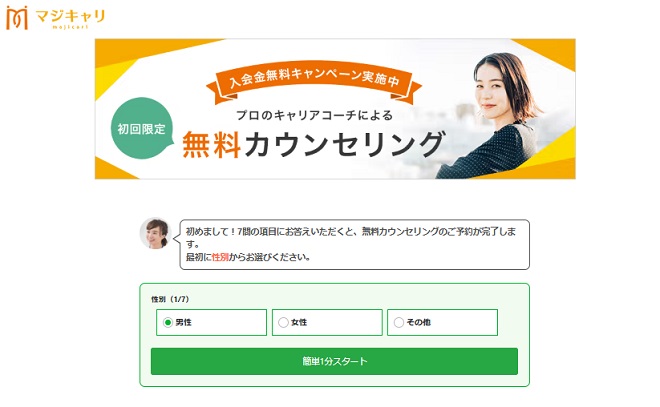Viewport: 660px width, 407px height.
Task: Select the 男性 radio button
Action: tap(168, 322)
